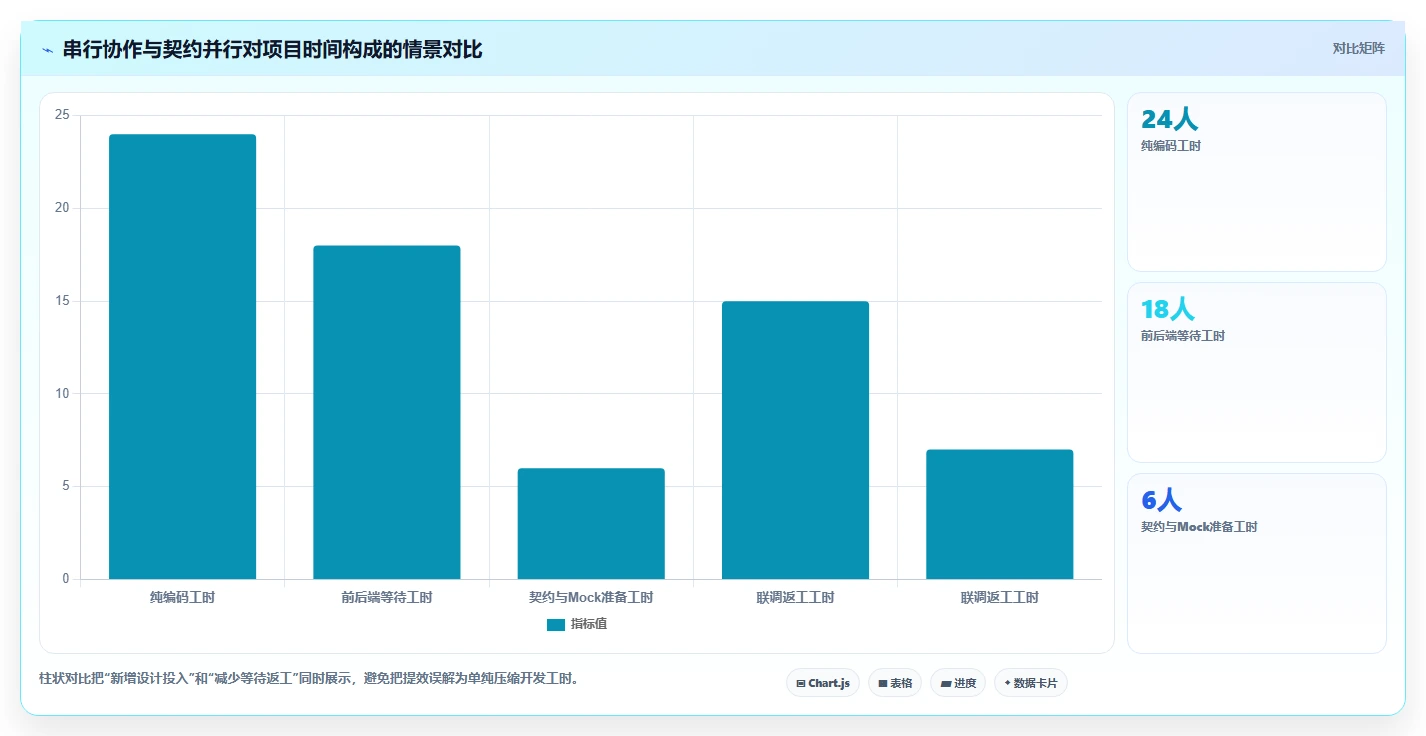Click the 前后端等待工时 bar in chart
This screenshot has width=1426, height=736.
click(387, 412)
